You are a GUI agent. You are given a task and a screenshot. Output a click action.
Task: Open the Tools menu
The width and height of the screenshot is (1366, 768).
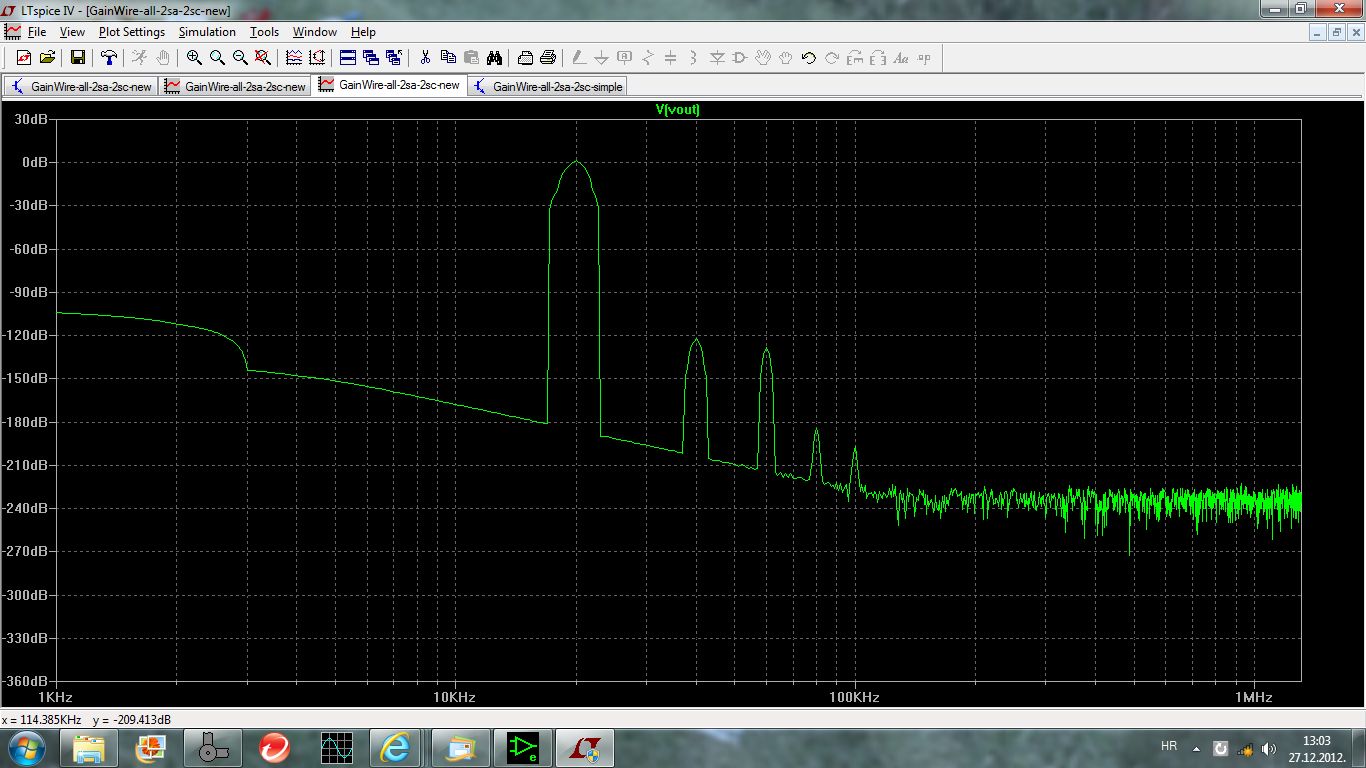pos(264,32)
